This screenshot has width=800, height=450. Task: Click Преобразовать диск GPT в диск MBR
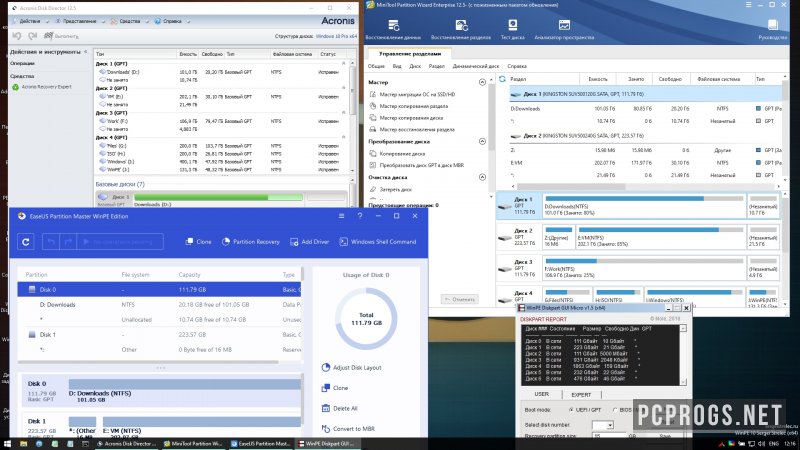[x=417, y=165]
